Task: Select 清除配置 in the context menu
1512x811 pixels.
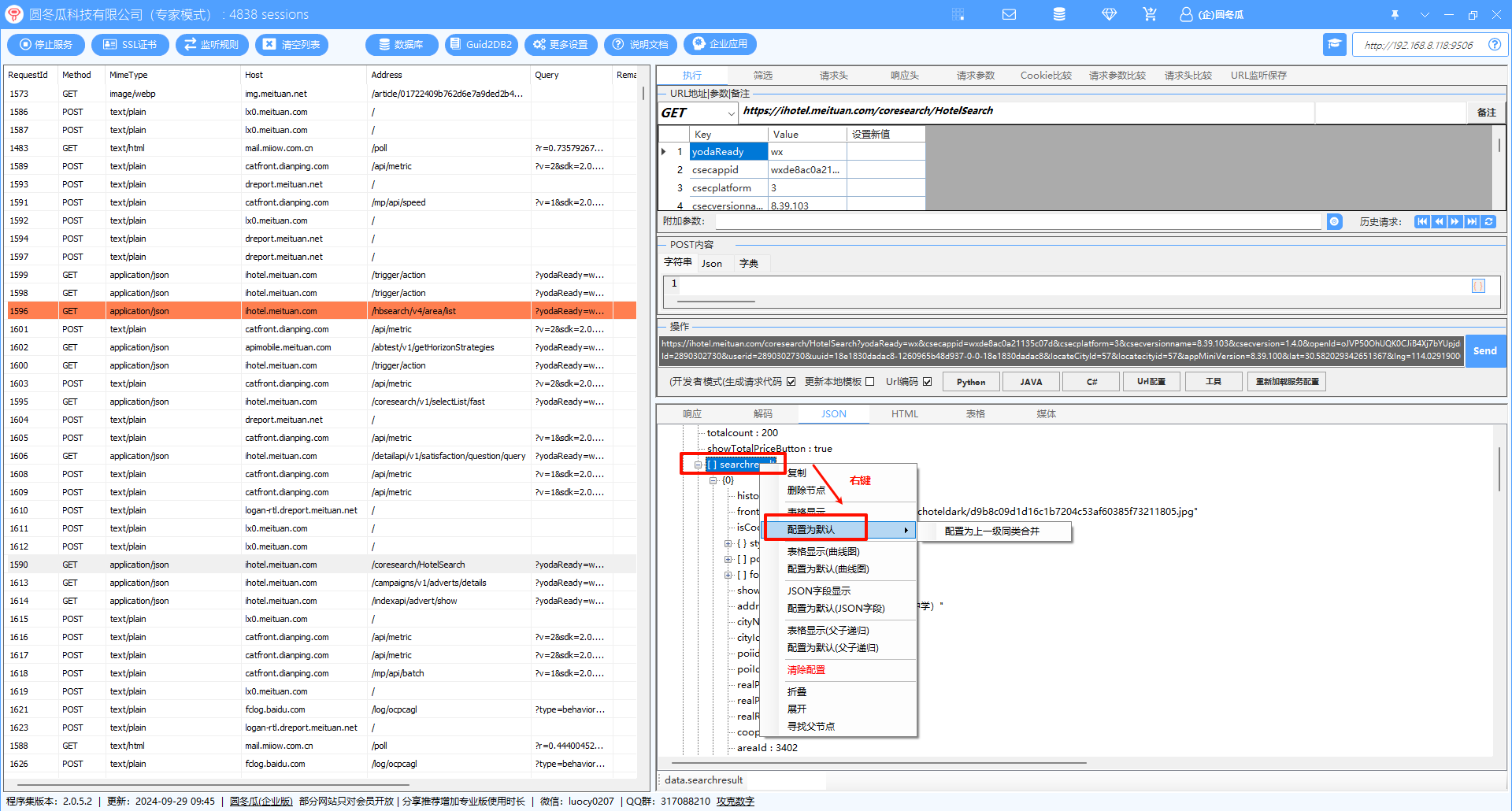Action: click(806, 670)
